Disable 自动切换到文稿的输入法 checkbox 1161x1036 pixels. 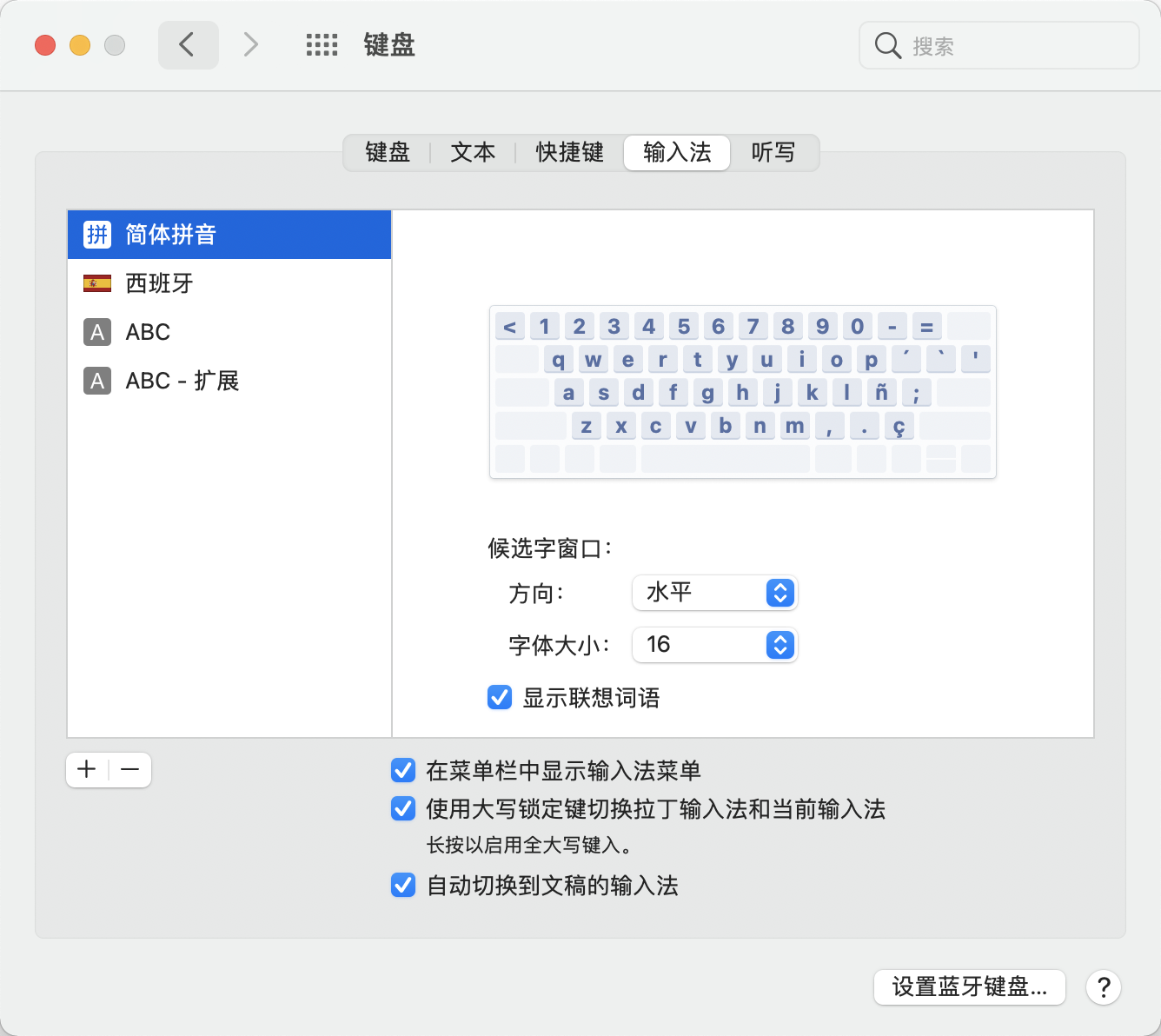[x=403, y=886]
